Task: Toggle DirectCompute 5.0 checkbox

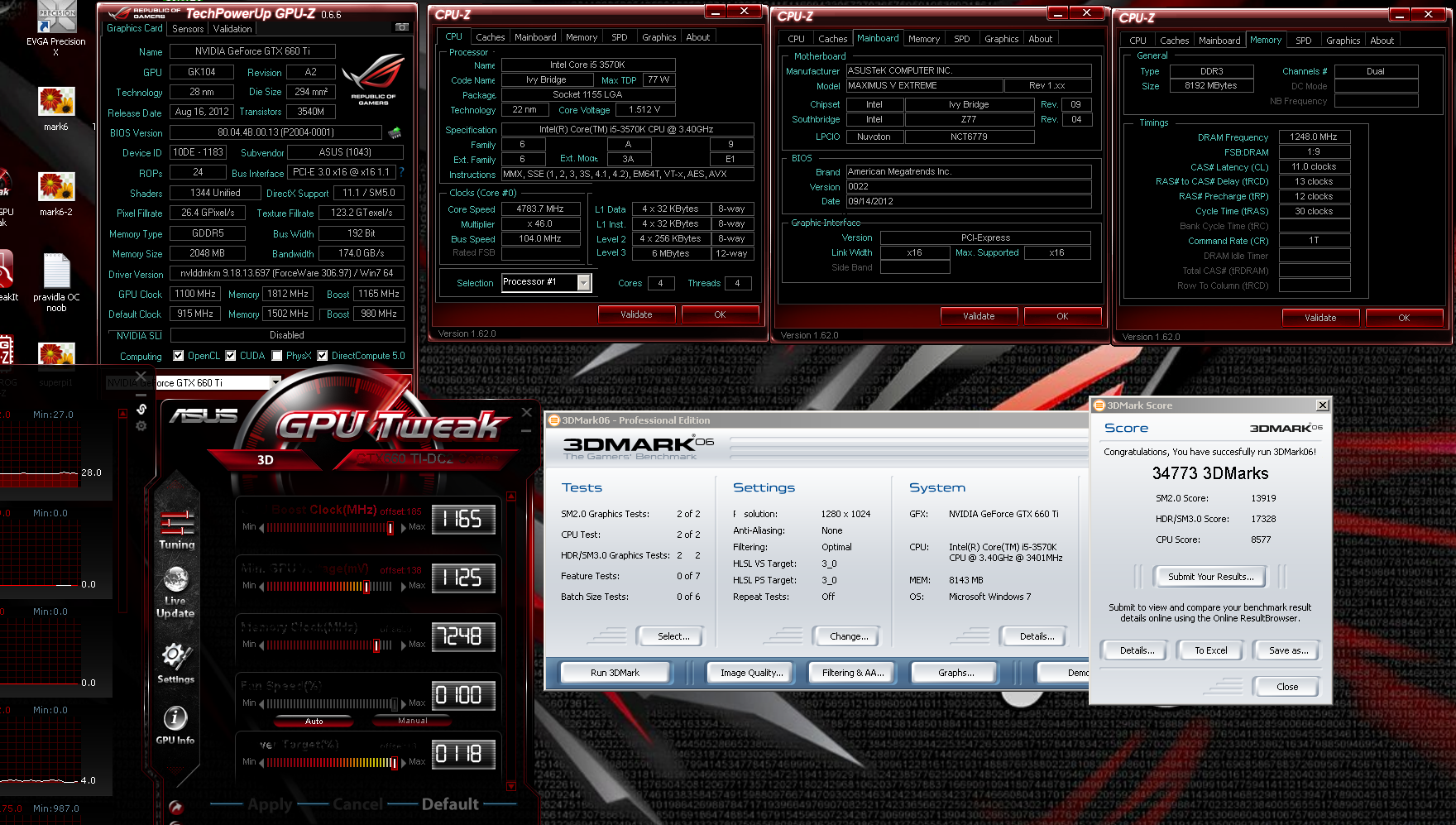Action: 323,356
